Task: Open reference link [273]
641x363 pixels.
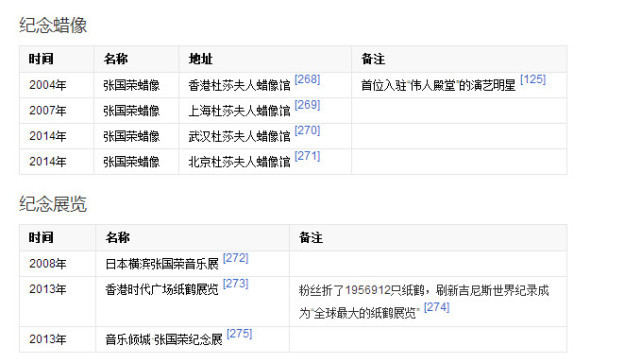Action: tap(235, 284)
